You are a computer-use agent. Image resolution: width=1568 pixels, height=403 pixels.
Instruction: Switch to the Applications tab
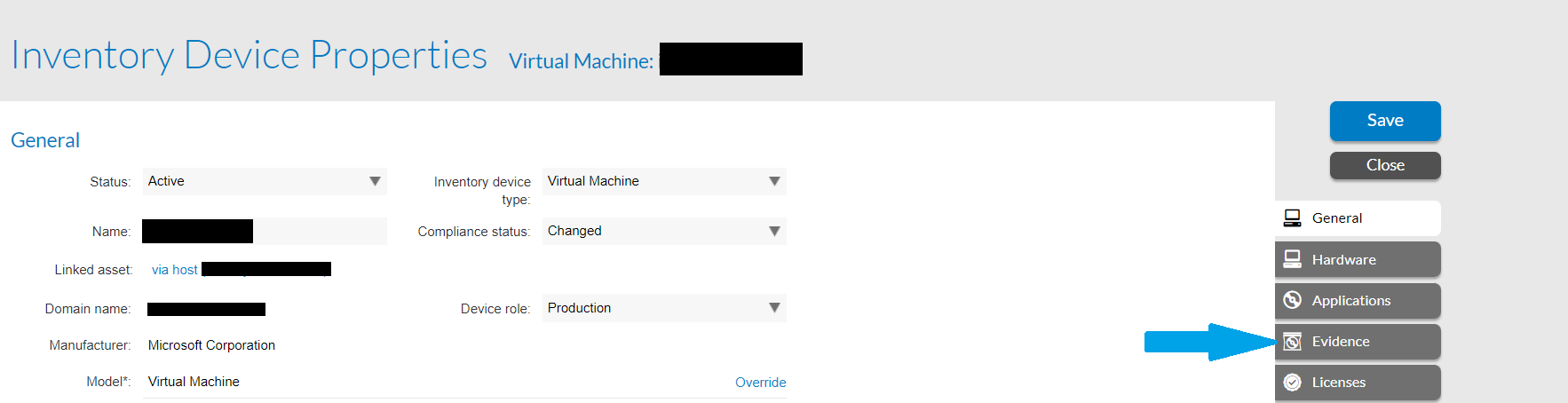tap(1358, 300)
